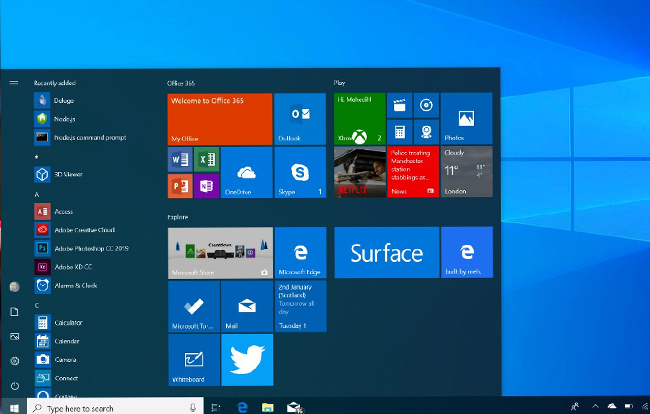Open the Whiteboard tile

(x=194, y=360)
